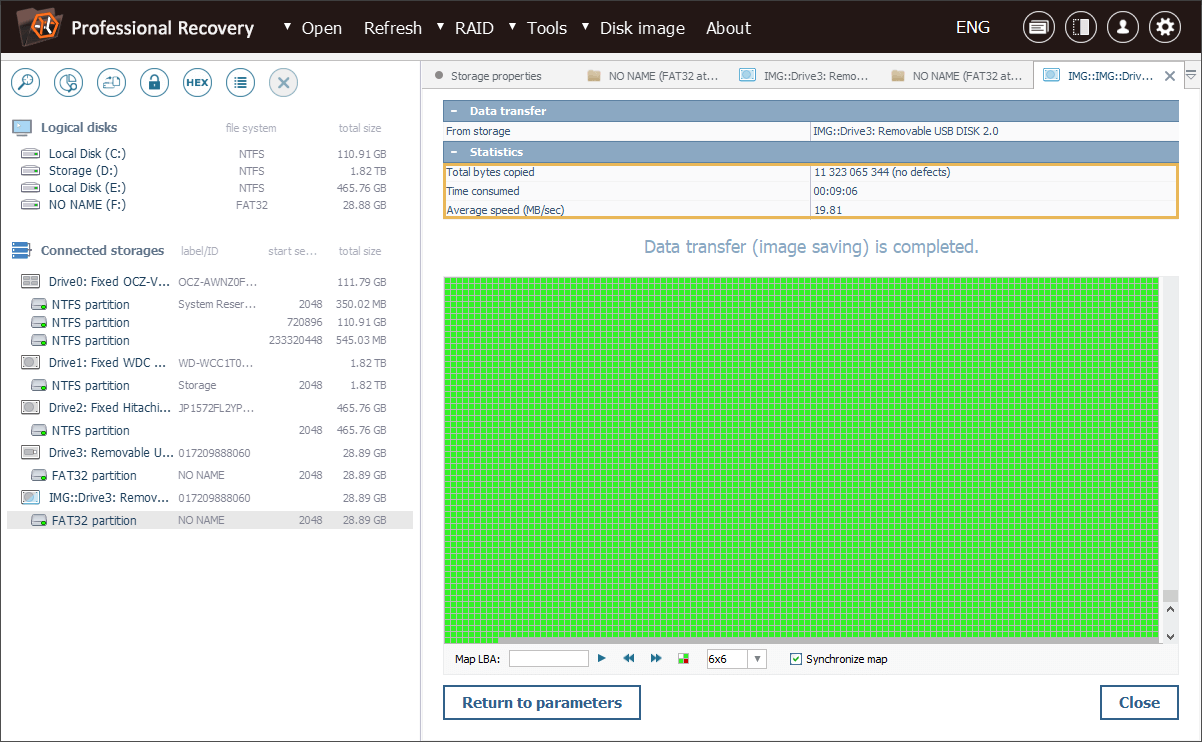
Task: Collapse the Data transfer section
Action: 454,111
